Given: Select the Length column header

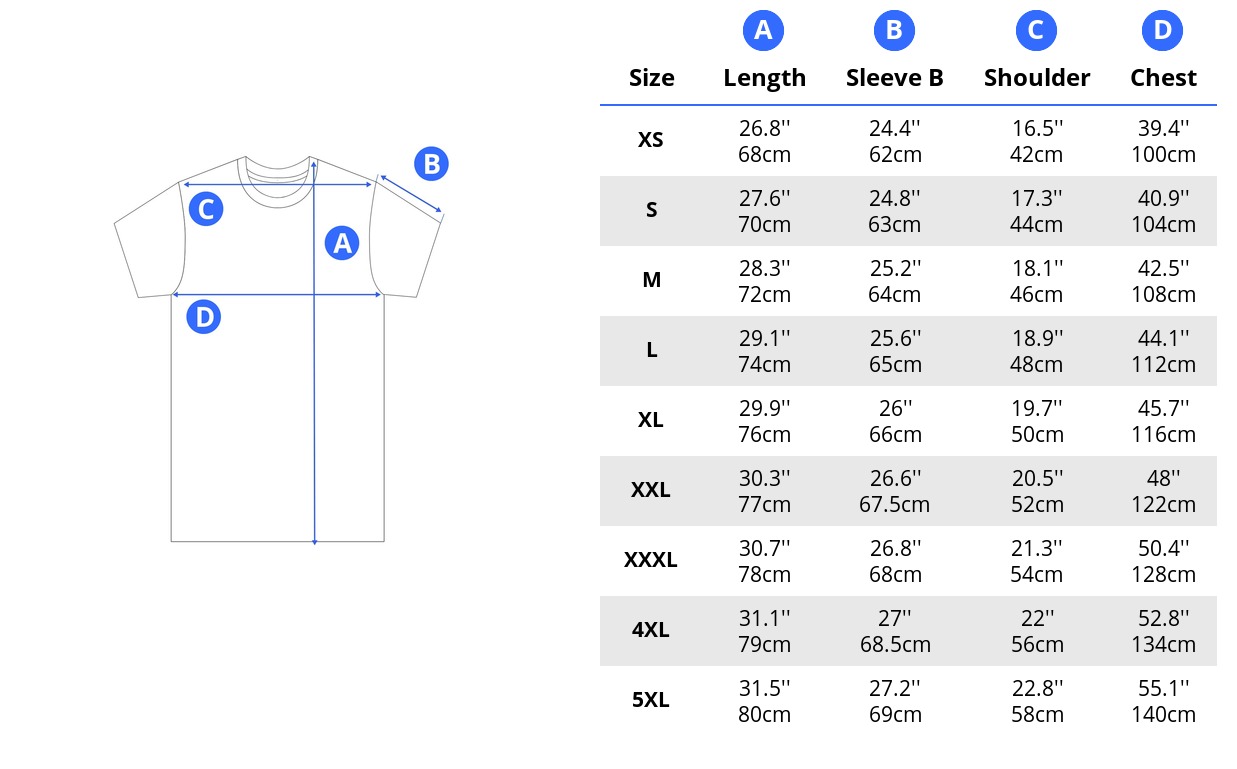Looking at the screenshot, I should [x=765, y=78].
